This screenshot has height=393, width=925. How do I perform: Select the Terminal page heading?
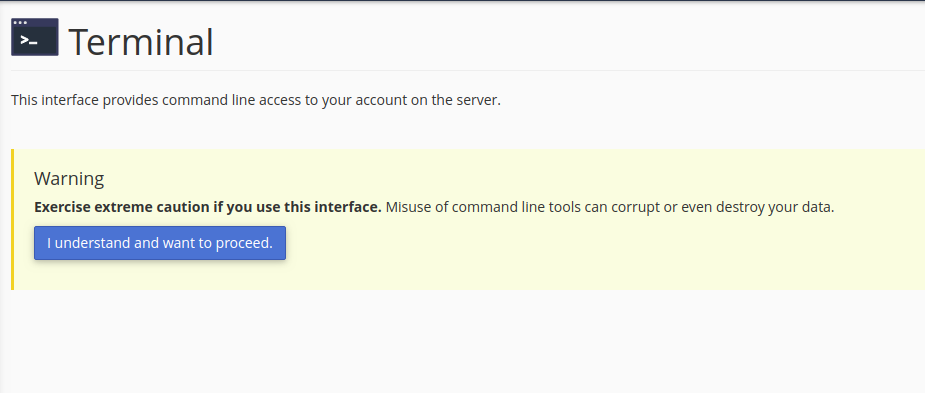(141, 42)
